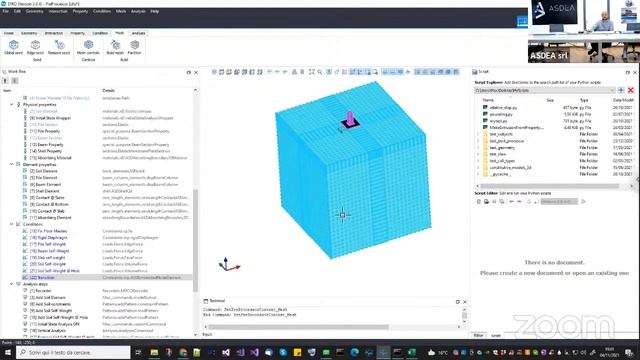Click the Terminal horizontal scrollbar
Image resolution: width=640 pixels, height=360 pixels.
(298, 327)
